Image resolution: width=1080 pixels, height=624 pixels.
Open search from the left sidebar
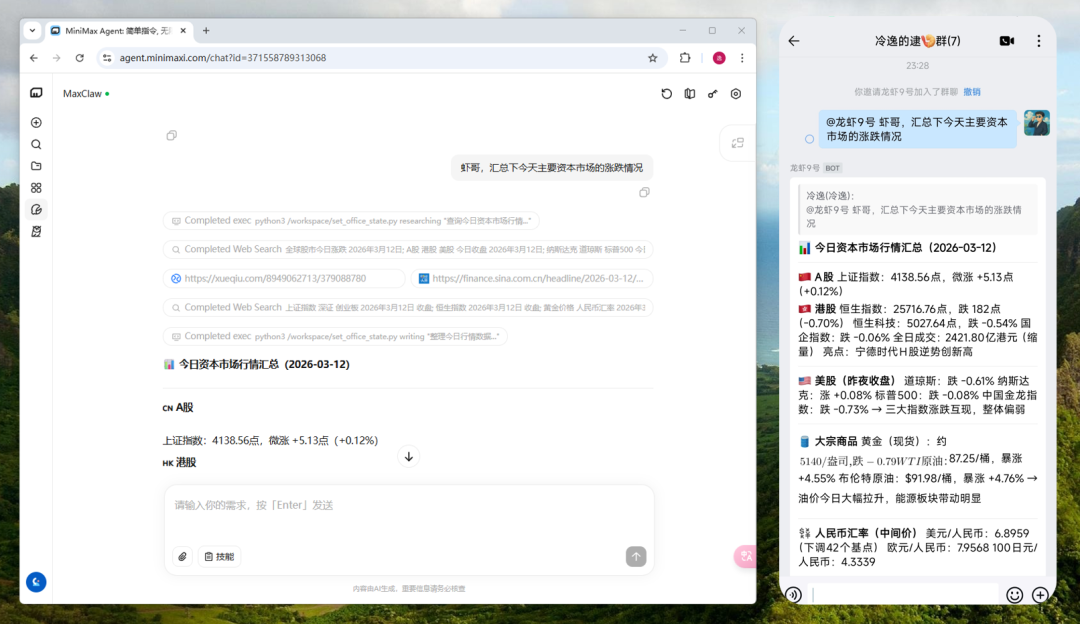click(36, 145)
